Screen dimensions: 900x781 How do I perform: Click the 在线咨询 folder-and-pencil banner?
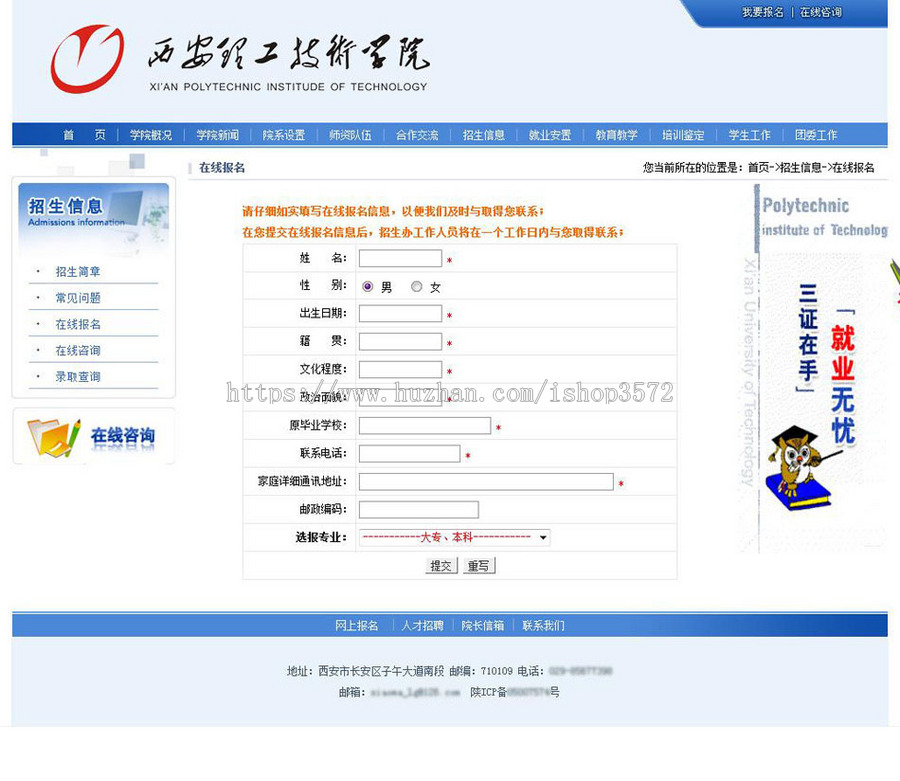coord(94,436)
